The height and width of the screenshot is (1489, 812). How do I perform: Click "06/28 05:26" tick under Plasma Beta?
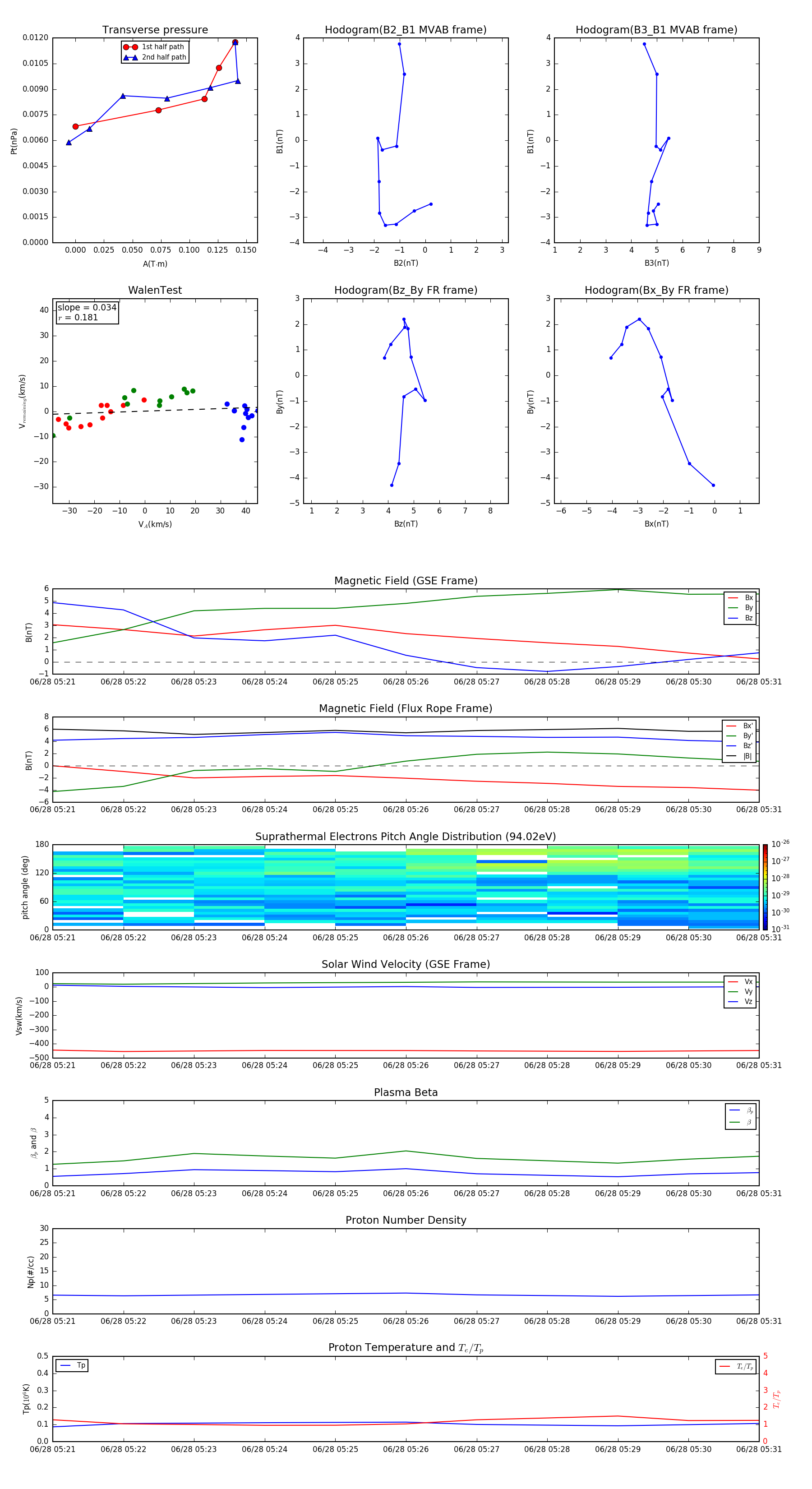pyautogui.click(x=406, y=1193)
